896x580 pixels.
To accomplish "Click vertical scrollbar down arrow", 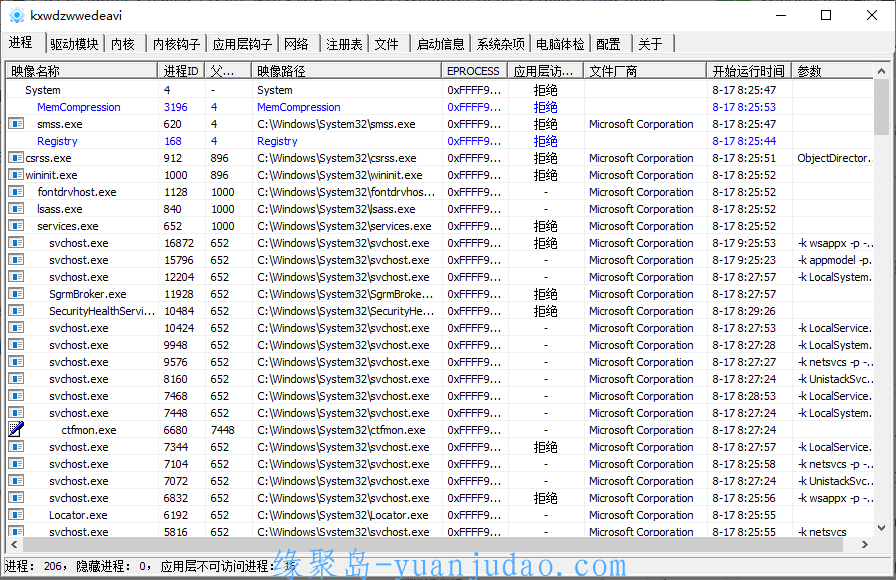I will (881, 529).
